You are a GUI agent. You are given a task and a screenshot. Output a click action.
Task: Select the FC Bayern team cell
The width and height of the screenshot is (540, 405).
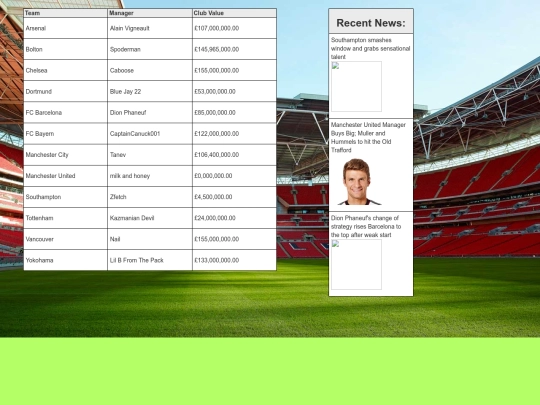(x=65, y=134)
